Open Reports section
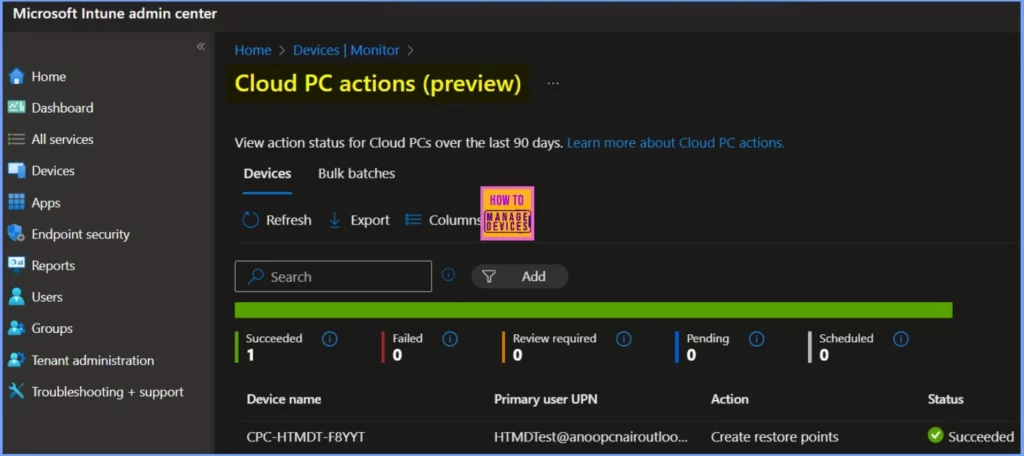1024x456 pixels. tap(41, 265)
